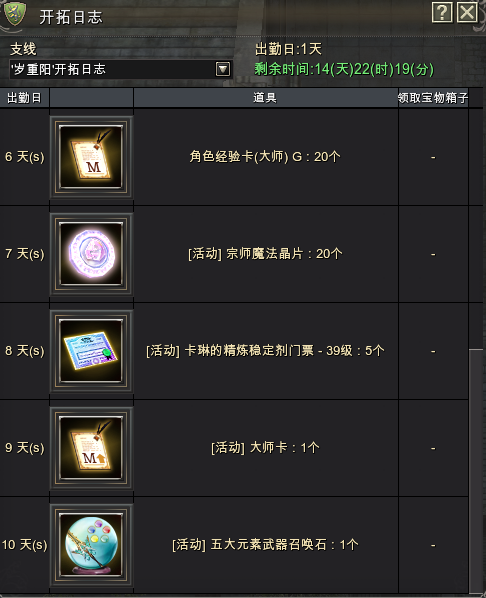Screen dimensions: 486x598
Task: Click the Character EXP Card (Master) G icon
Action: click(91, 156)
